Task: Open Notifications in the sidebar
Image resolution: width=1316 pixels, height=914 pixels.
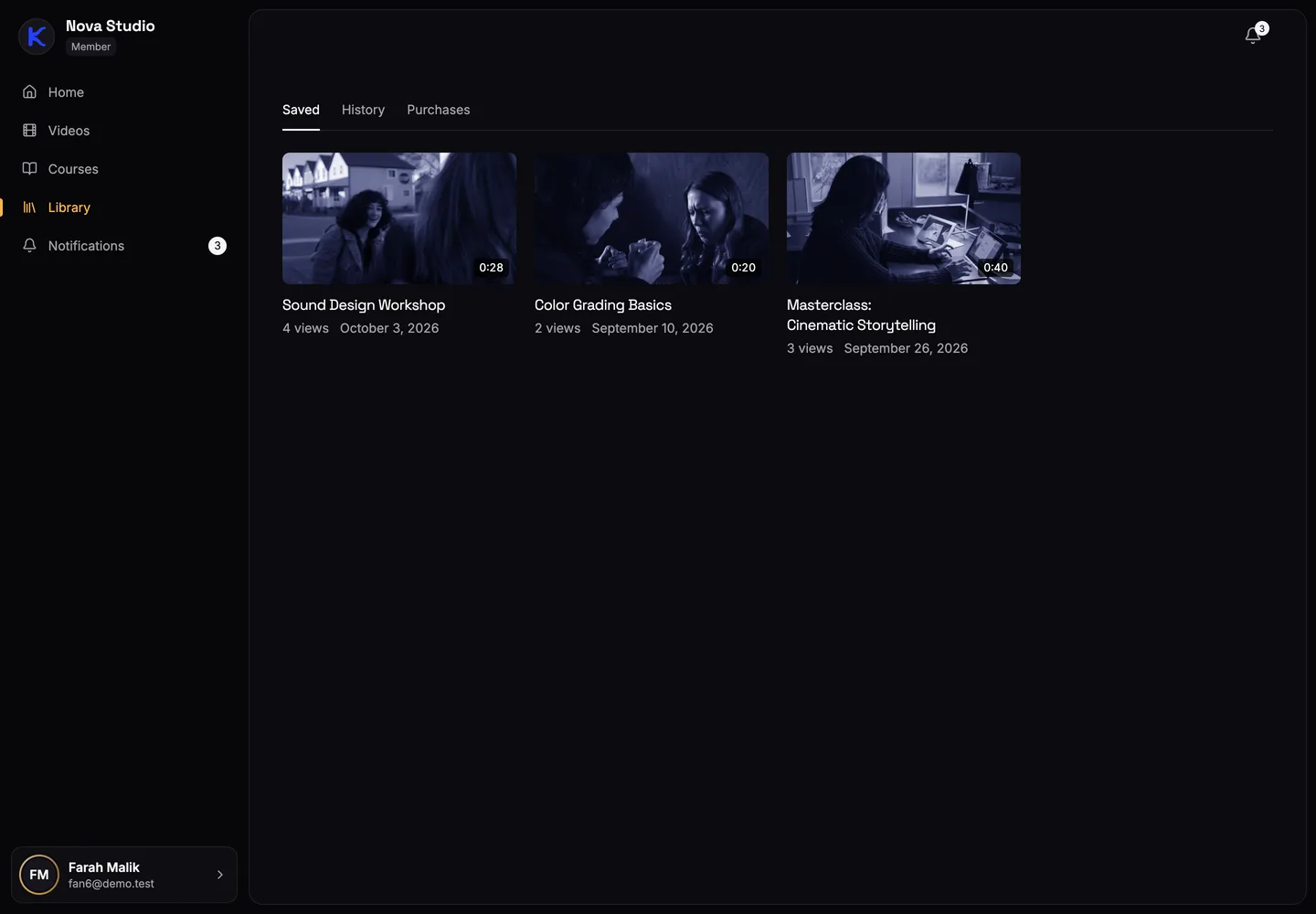Action: tap(124, 246)
